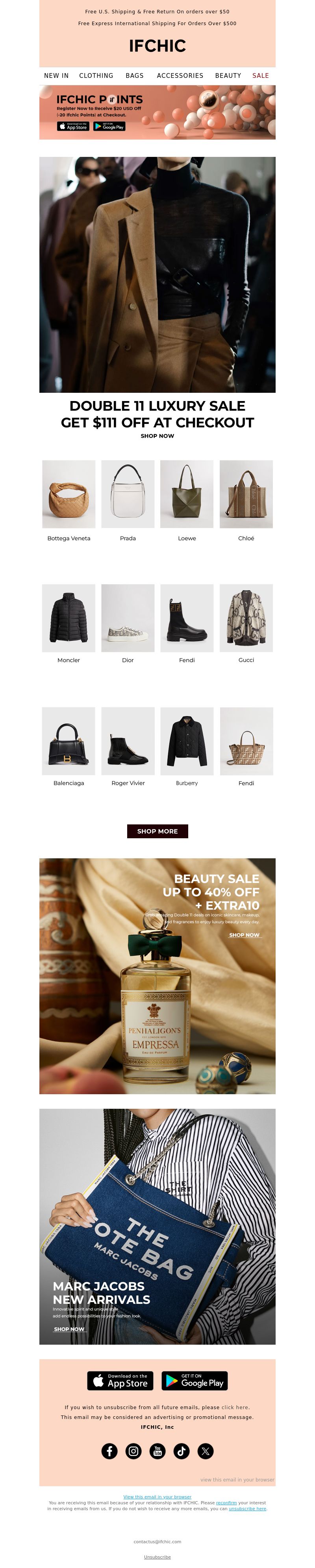Click the banner App Store badge
This screenshot has height=1568, width=315.
coord(73,126)
